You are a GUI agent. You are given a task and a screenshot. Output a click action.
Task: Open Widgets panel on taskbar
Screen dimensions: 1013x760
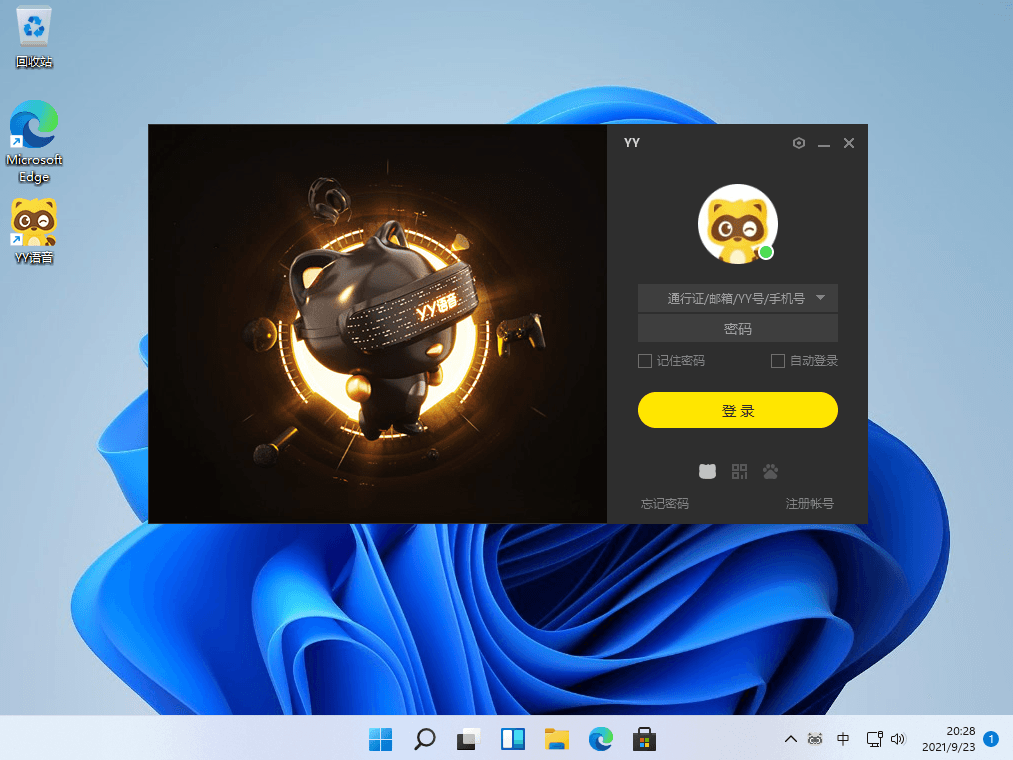coord(513,739)
